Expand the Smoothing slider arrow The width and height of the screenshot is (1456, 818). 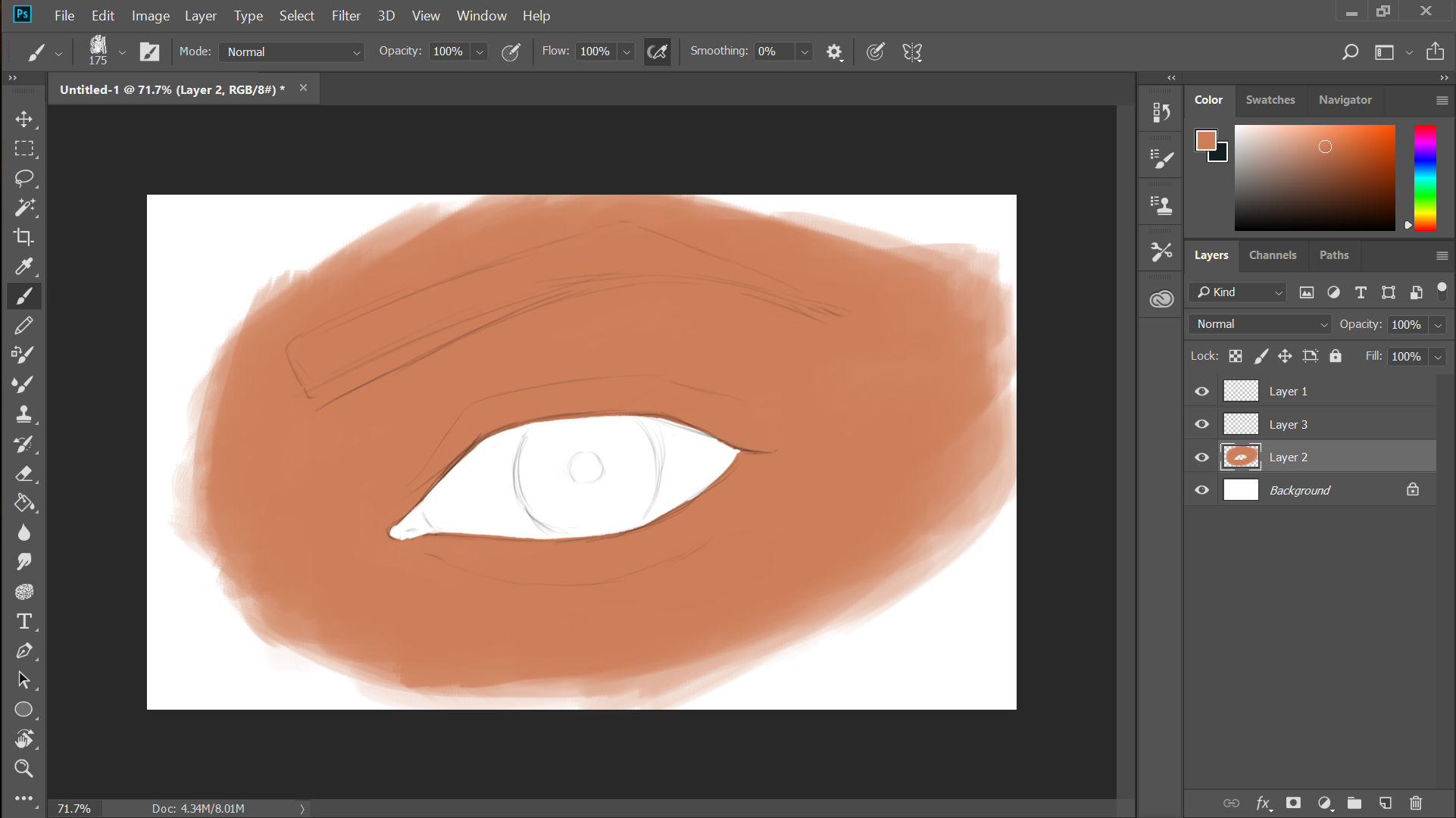(x=805, y=52)
